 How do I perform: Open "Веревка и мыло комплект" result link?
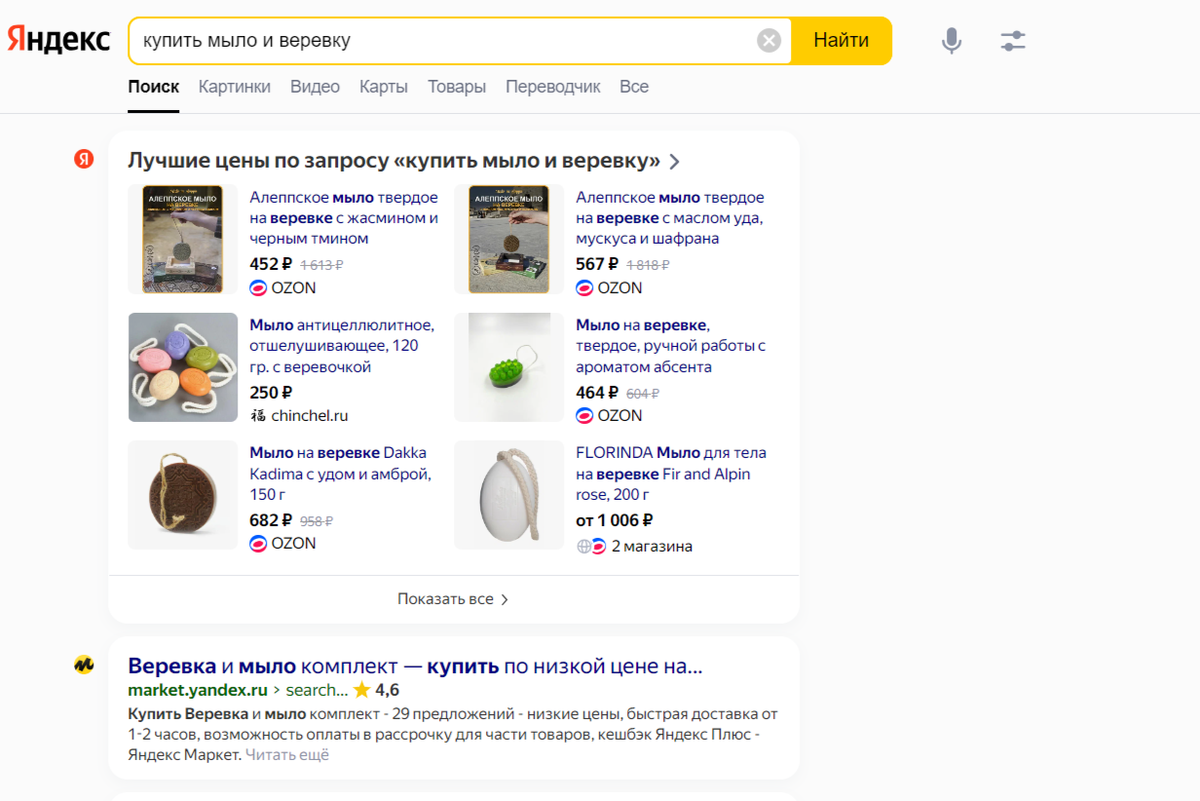pos(415,666)
